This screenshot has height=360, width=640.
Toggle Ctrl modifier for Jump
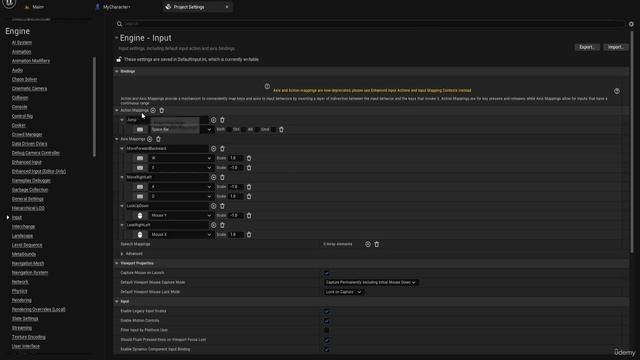coord(244,129)
